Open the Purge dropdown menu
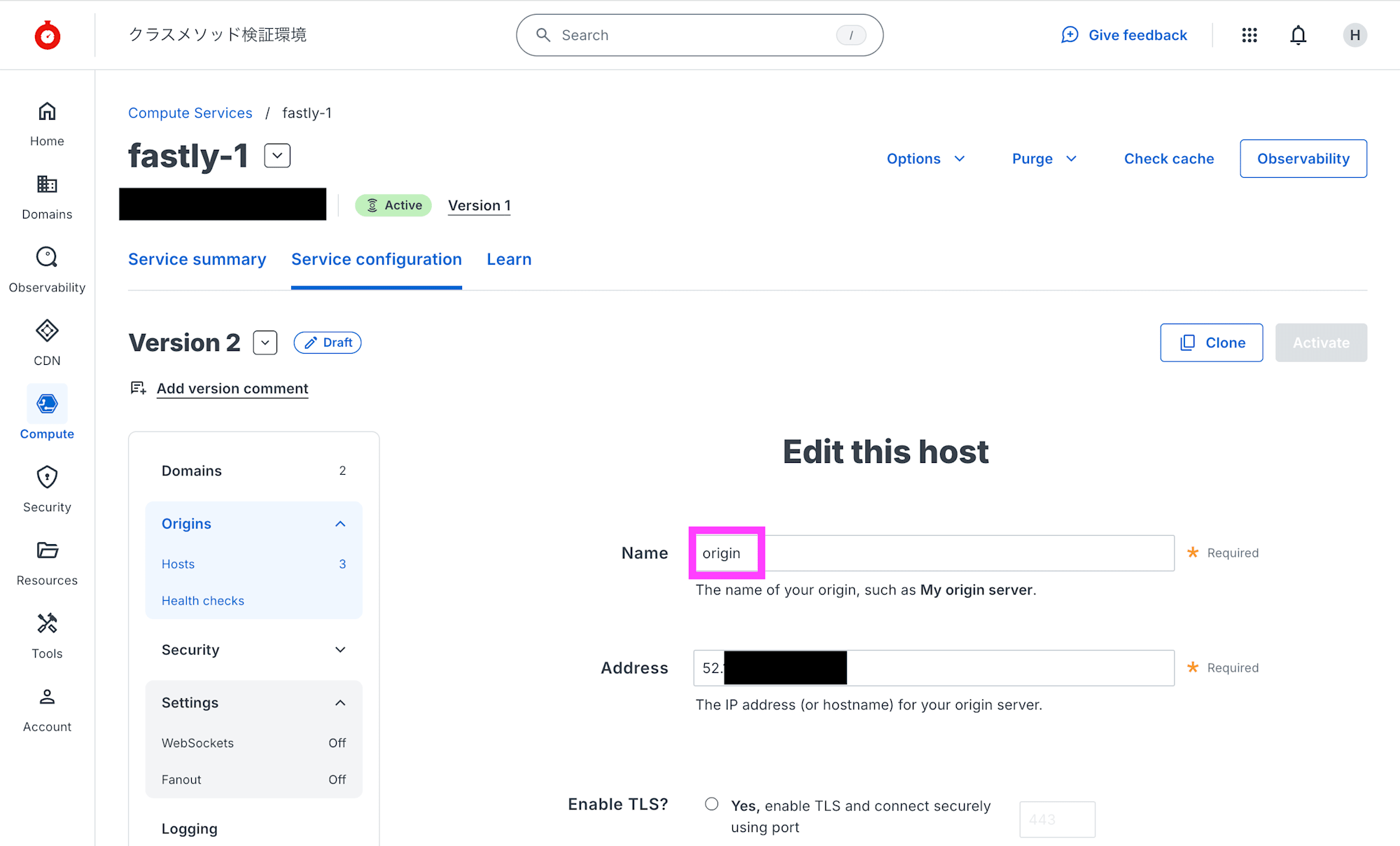The width and height of the screenshot is (1400, 846). [1044, 159]
